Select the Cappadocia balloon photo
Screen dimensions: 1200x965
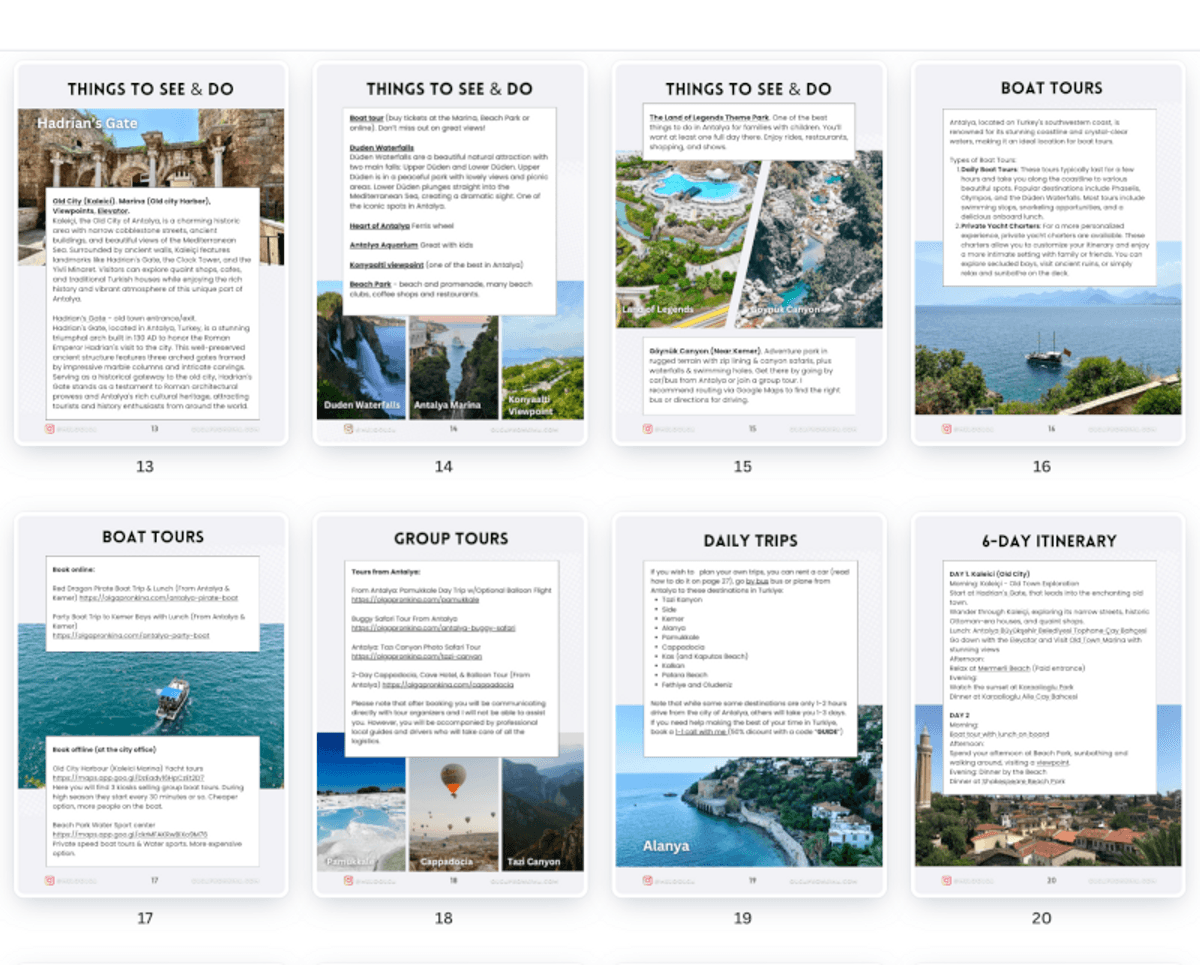coord(453,814)
